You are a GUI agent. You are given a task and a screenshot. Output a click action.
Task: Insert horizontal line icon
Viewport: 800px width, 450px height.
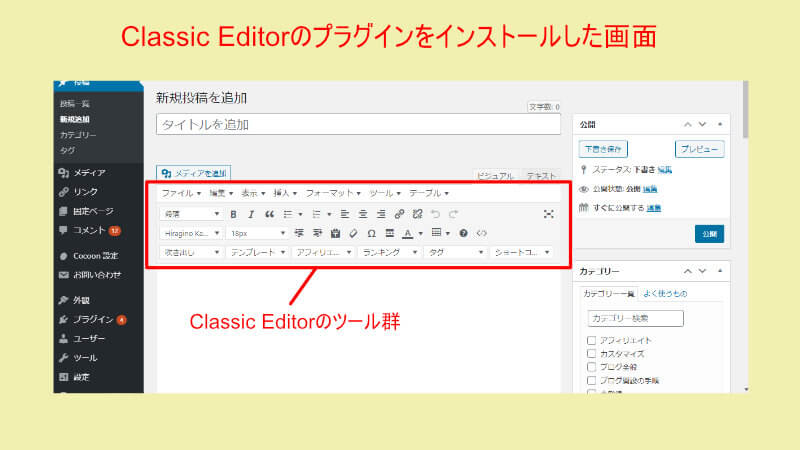point(390,233)
